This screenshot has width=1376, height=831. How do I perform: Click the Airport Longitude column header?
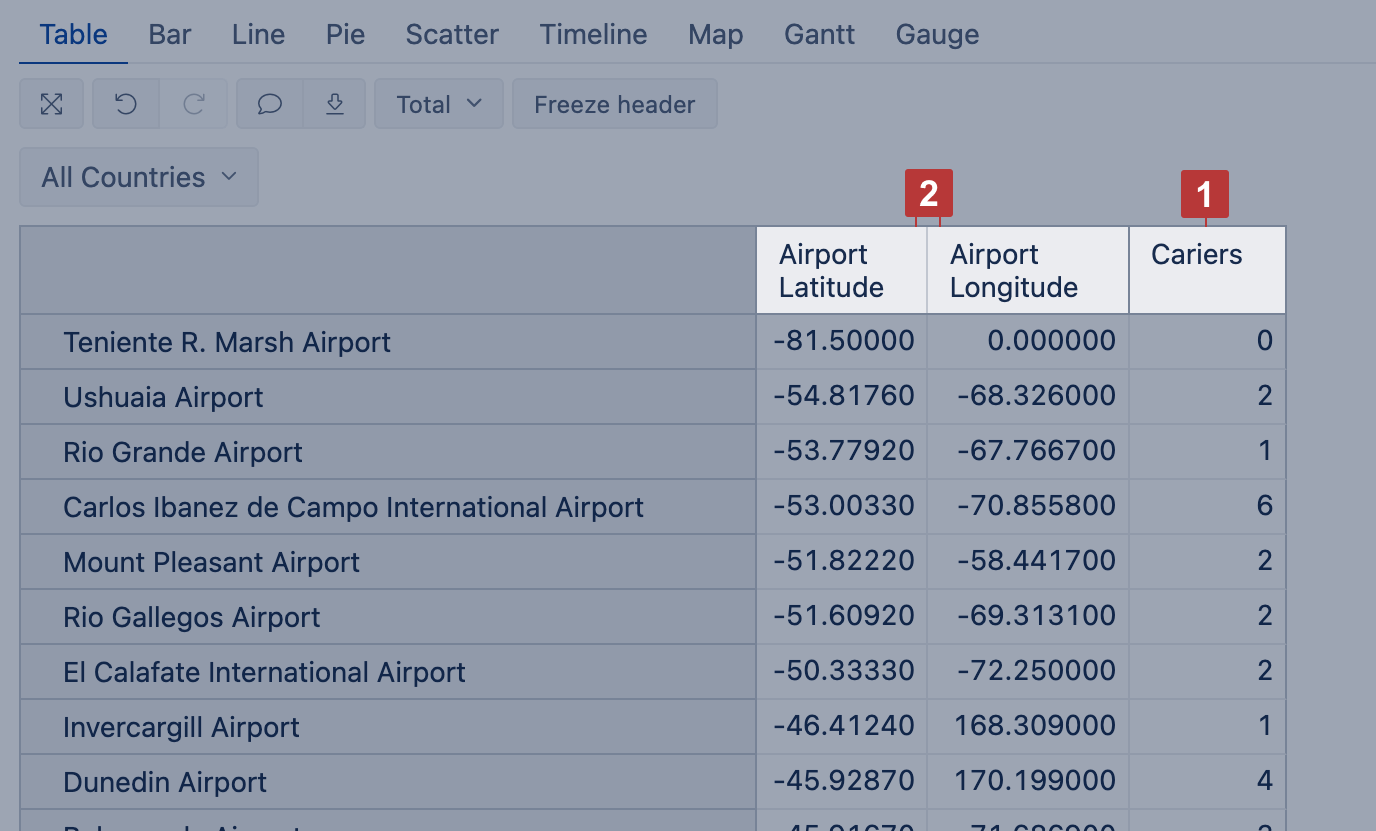click(x=1014, y=271)
